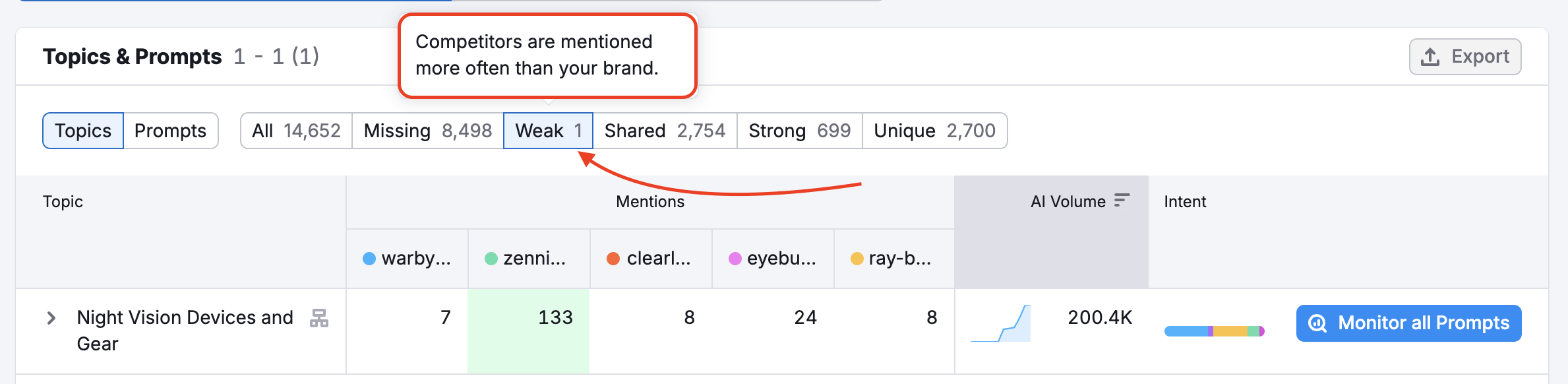Image resolution: width=1568 pixels, height=384 pixels.
Task: Select the Shared 2,754 filter
Action: (665, 131)
